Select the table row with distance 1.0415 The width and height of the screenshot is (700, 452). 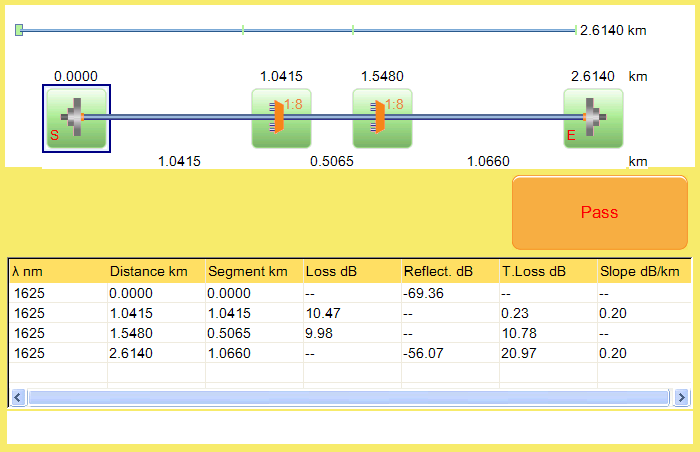click(350, 313)
